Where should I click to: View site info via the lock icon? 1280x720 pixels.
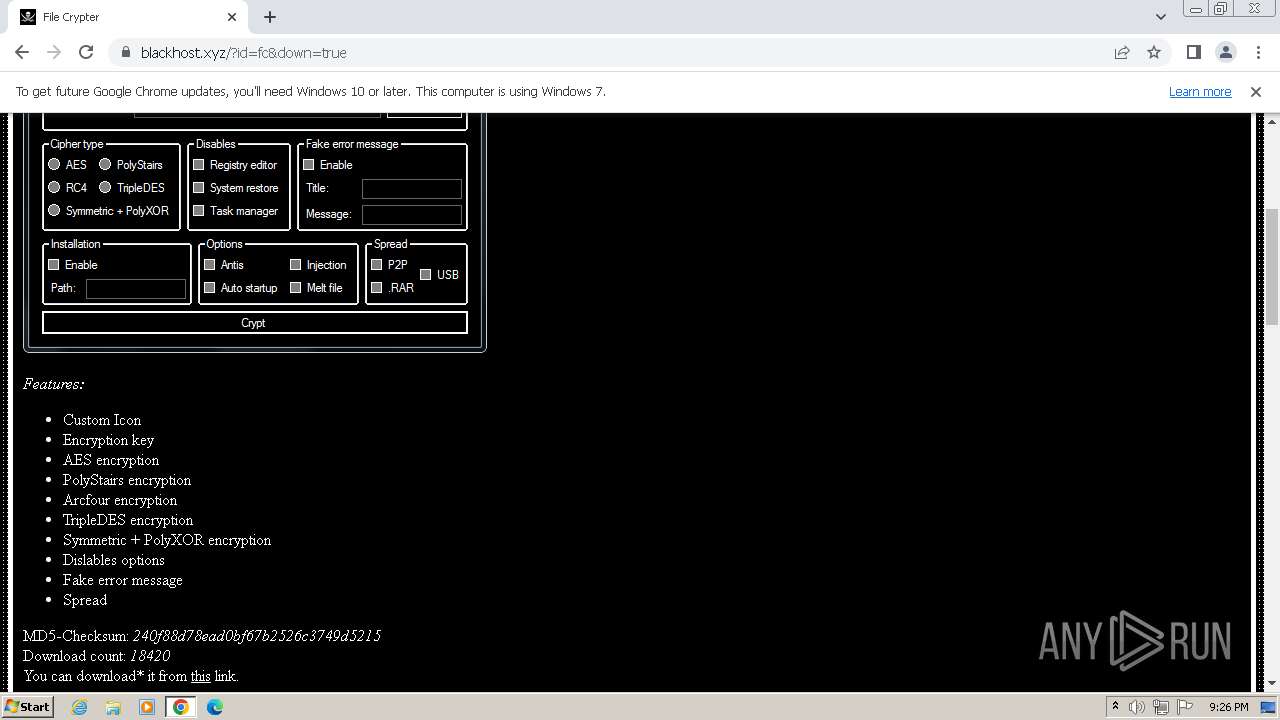(126, 52)
